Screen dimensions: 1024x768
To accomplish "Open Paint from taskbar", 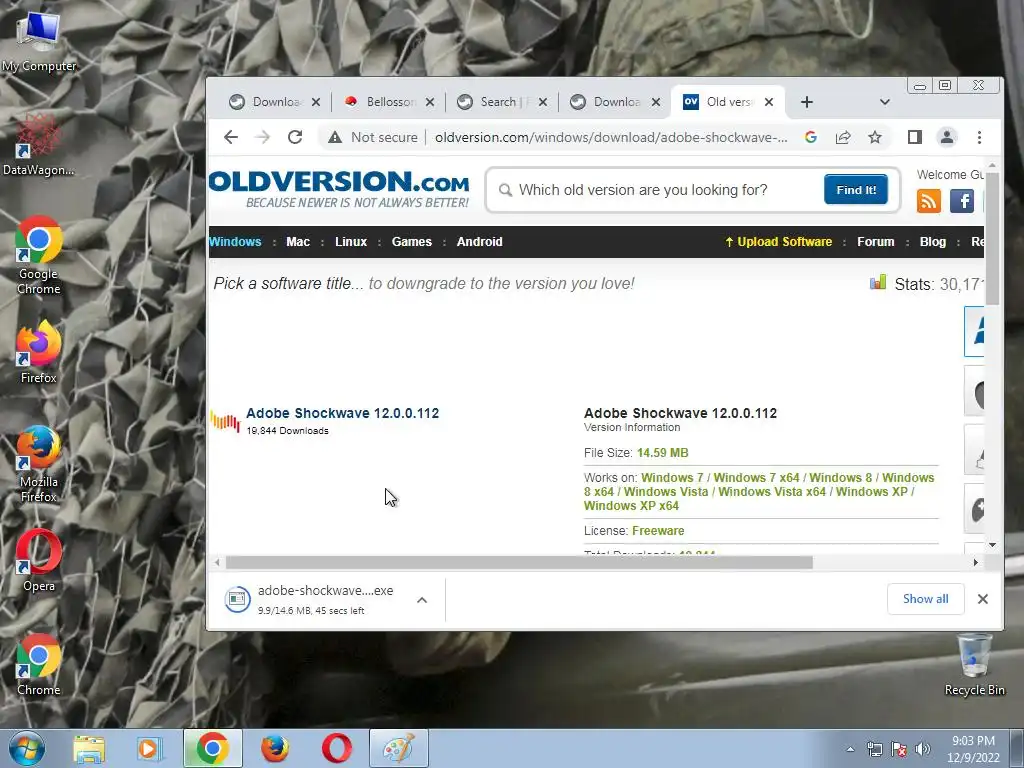I will click(x=399, y=748).
